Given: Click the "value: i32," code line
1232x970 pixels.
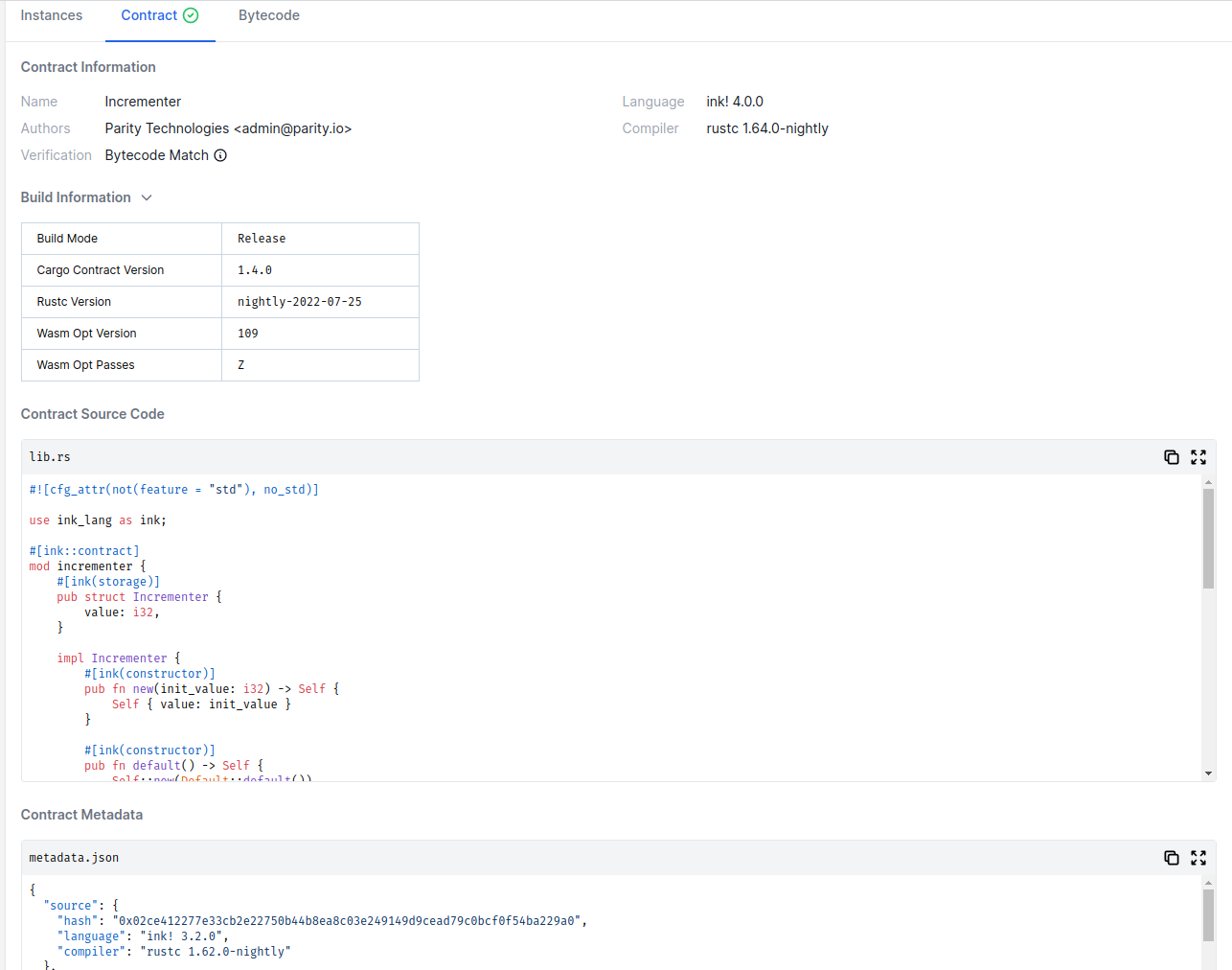Looking at the screenshot, I should point(122,612).
